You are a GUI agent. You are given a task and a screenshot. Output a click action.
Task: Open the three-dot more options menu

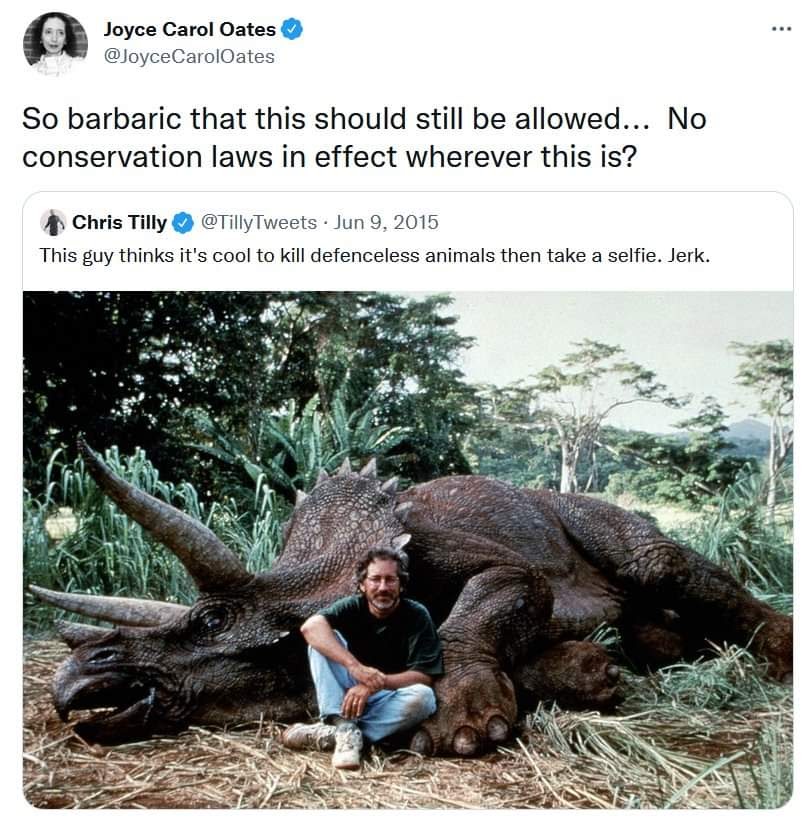coord(781,29)
